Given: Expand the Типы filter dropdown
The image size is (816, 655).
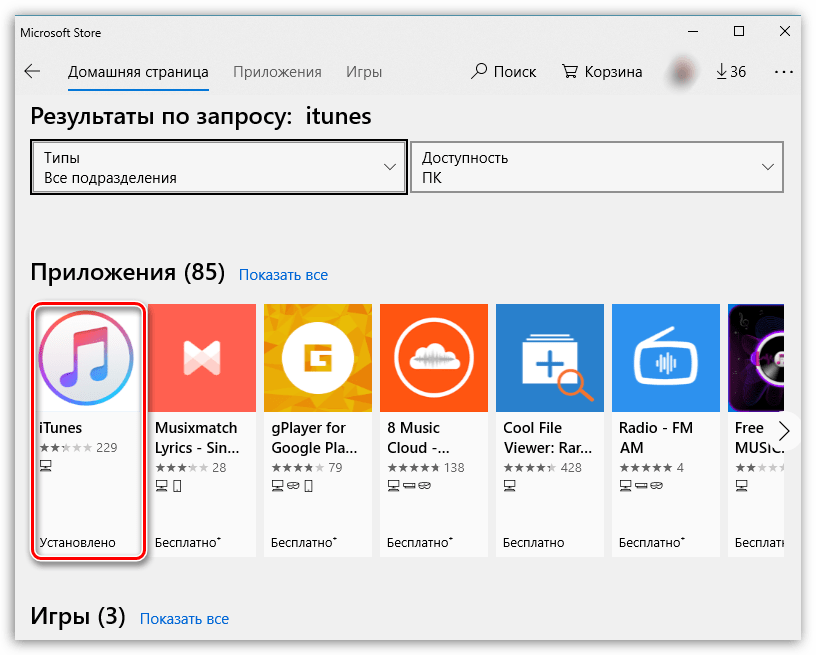Looking at the screenshot, I should [219, 167].
